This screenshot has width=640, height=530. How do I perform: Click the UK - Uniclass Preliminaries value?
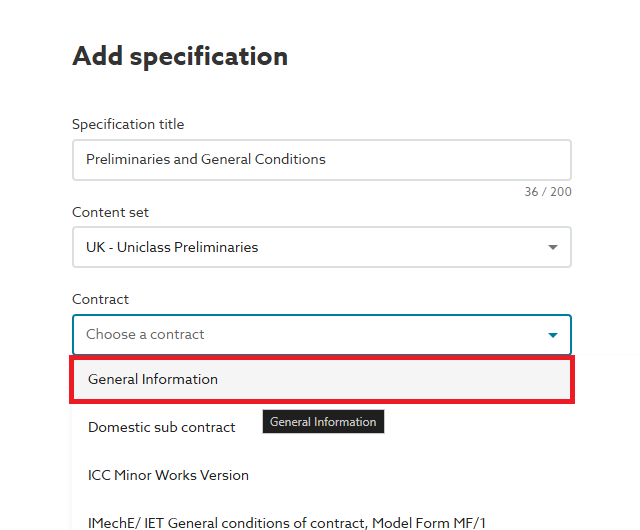172,247
